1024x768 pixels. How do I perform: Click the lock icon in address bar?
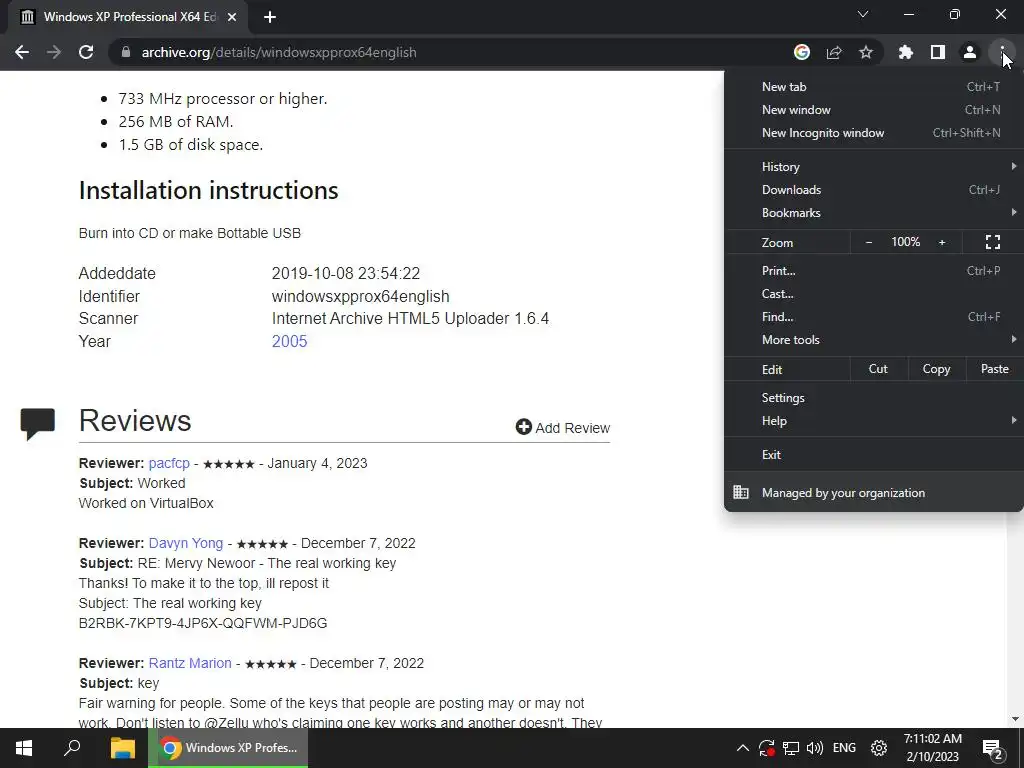pyautogui.click(x=126, y=52)
